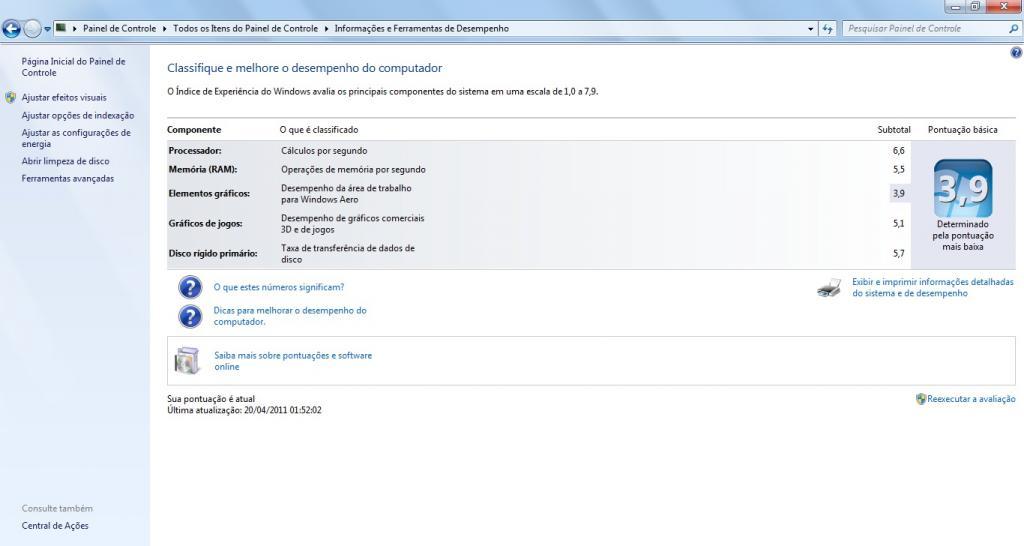Open O que estes números significam link
The width and height of the screenshot is (1024, 546).
tap(279, 287)
